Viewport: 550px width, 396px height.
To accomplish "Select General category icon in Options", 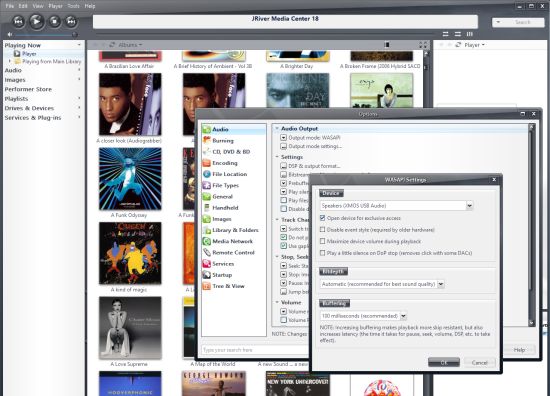I will 207,197.
